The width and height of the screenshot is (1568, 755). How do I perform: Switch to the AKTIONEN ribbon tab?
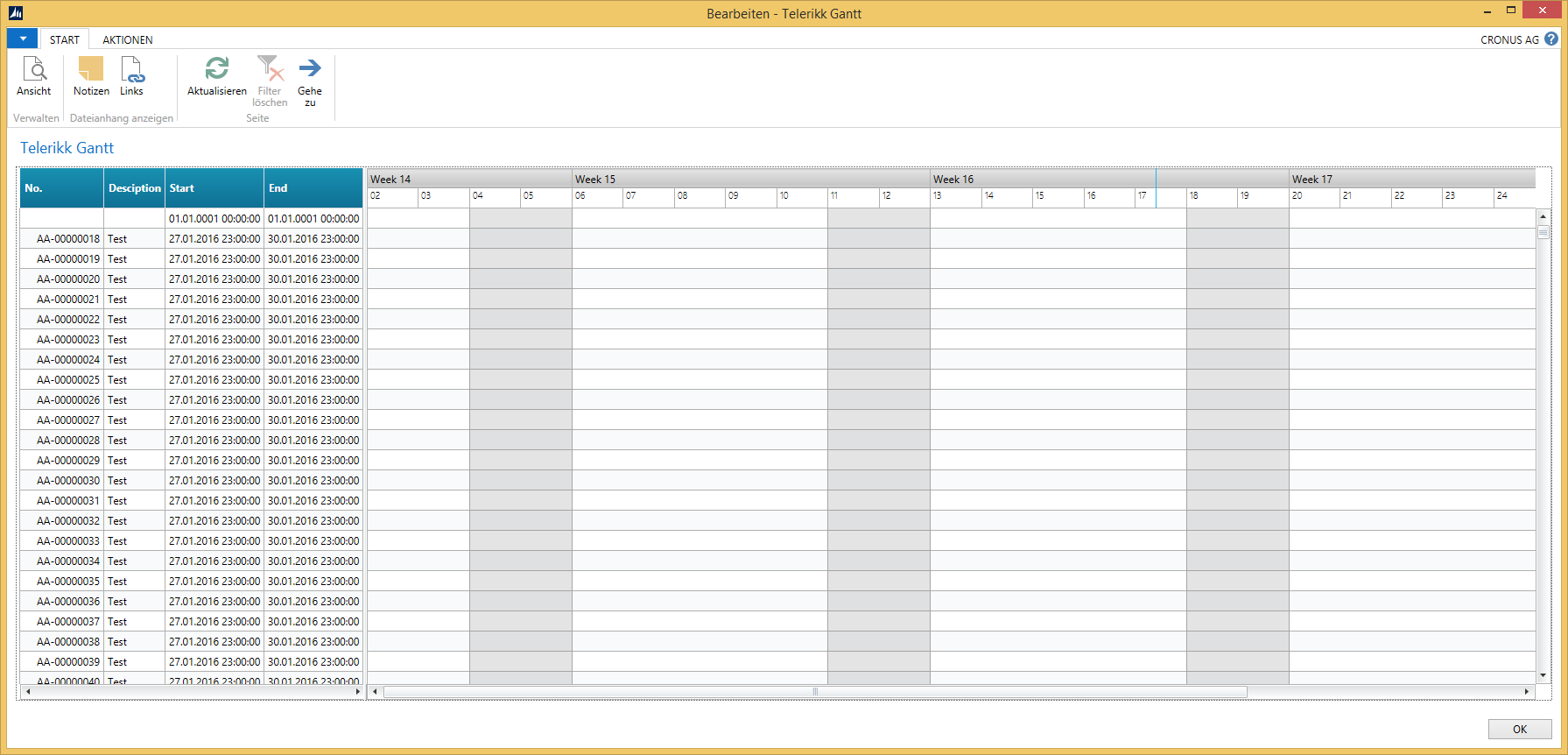(x=128, y=39)
